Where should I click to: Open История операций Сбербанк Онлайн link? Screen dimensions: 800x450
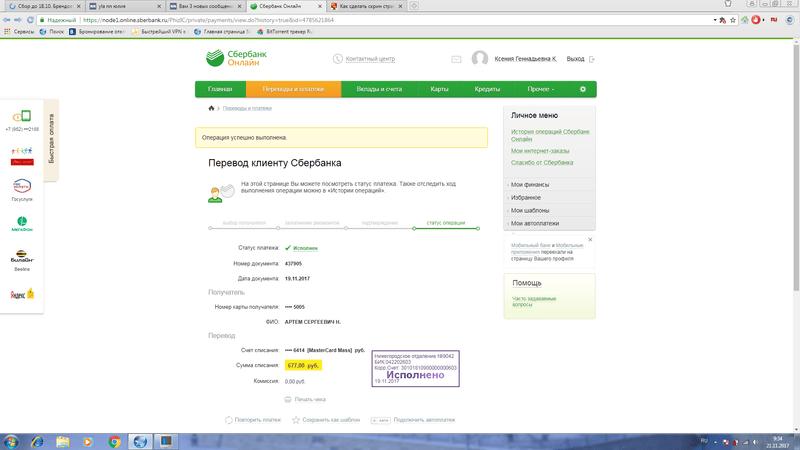click(x=550, y=135)
